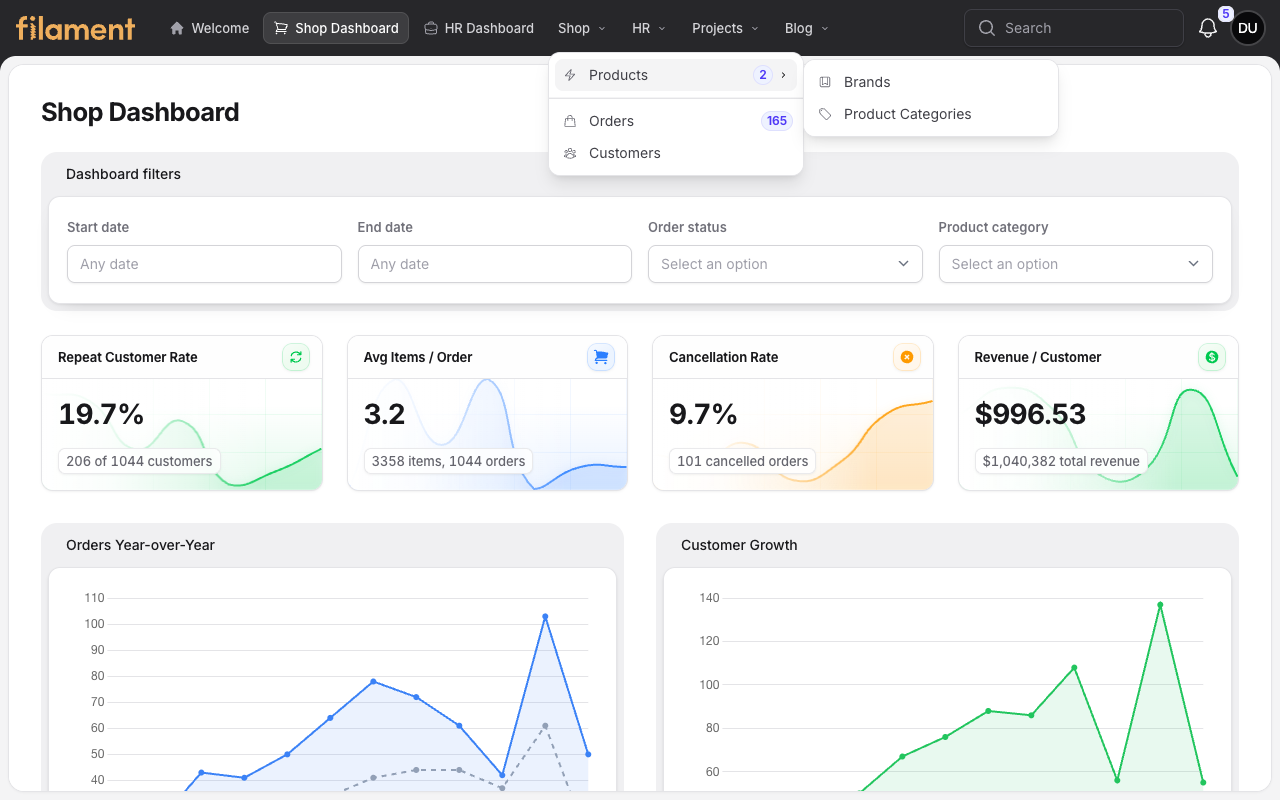Click the Brands book icon
Screen dimensions: 1280x800
pyautogui.click(x=825, y=82)
